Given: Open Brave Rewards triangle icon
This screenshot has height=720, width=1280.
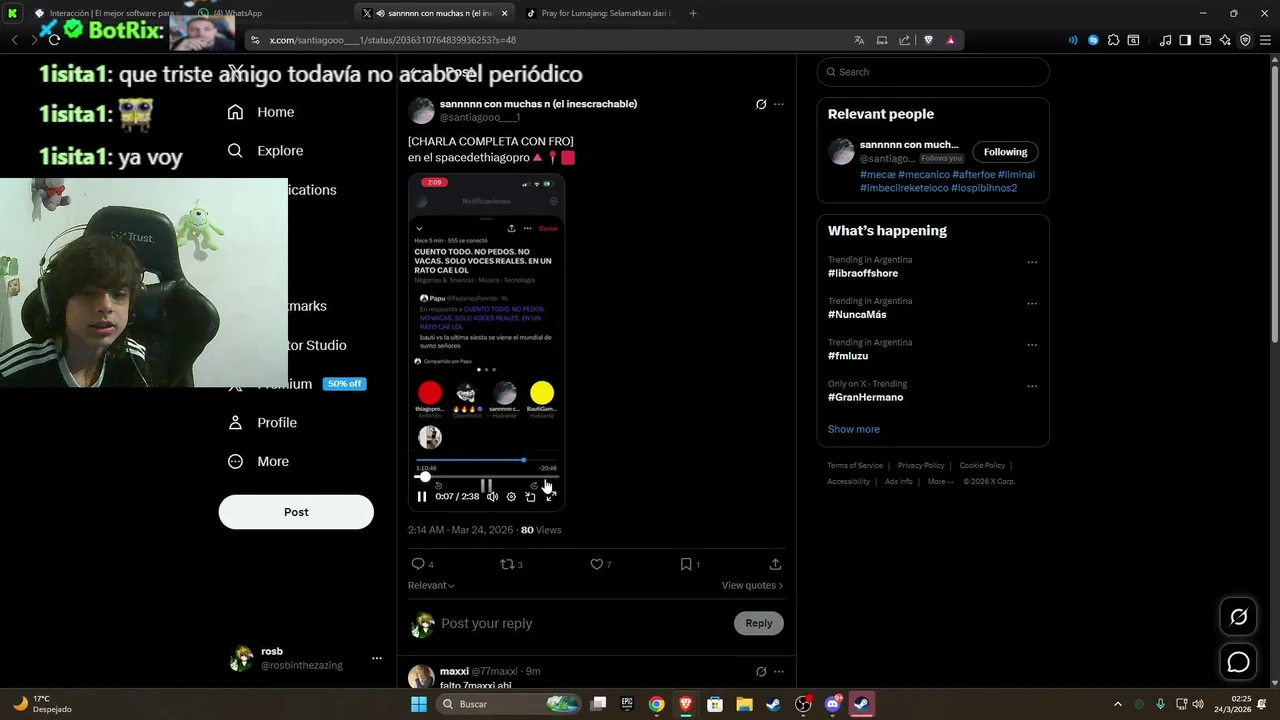Looking at the screenshot, I should pos(950,40).
